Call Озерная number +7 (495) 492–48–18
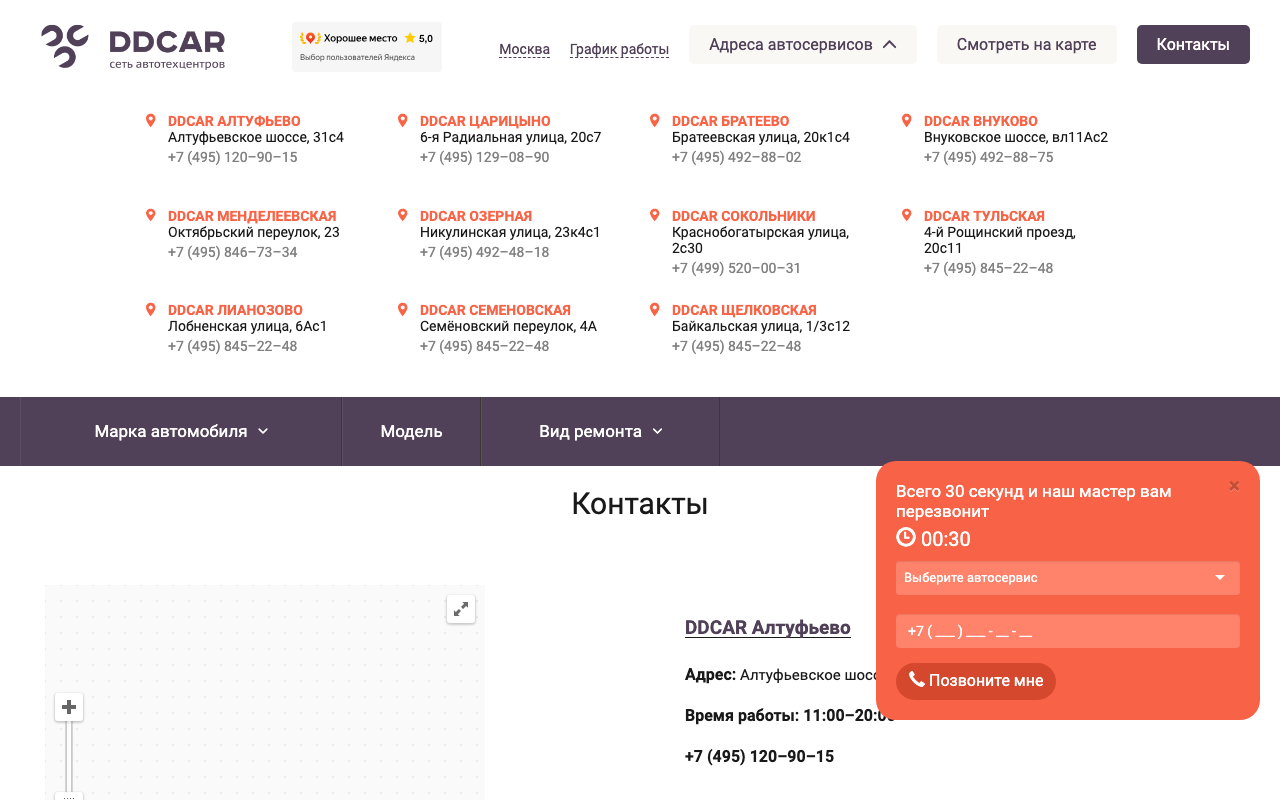This screenshot has height=800, width=1280. point(485,252)
